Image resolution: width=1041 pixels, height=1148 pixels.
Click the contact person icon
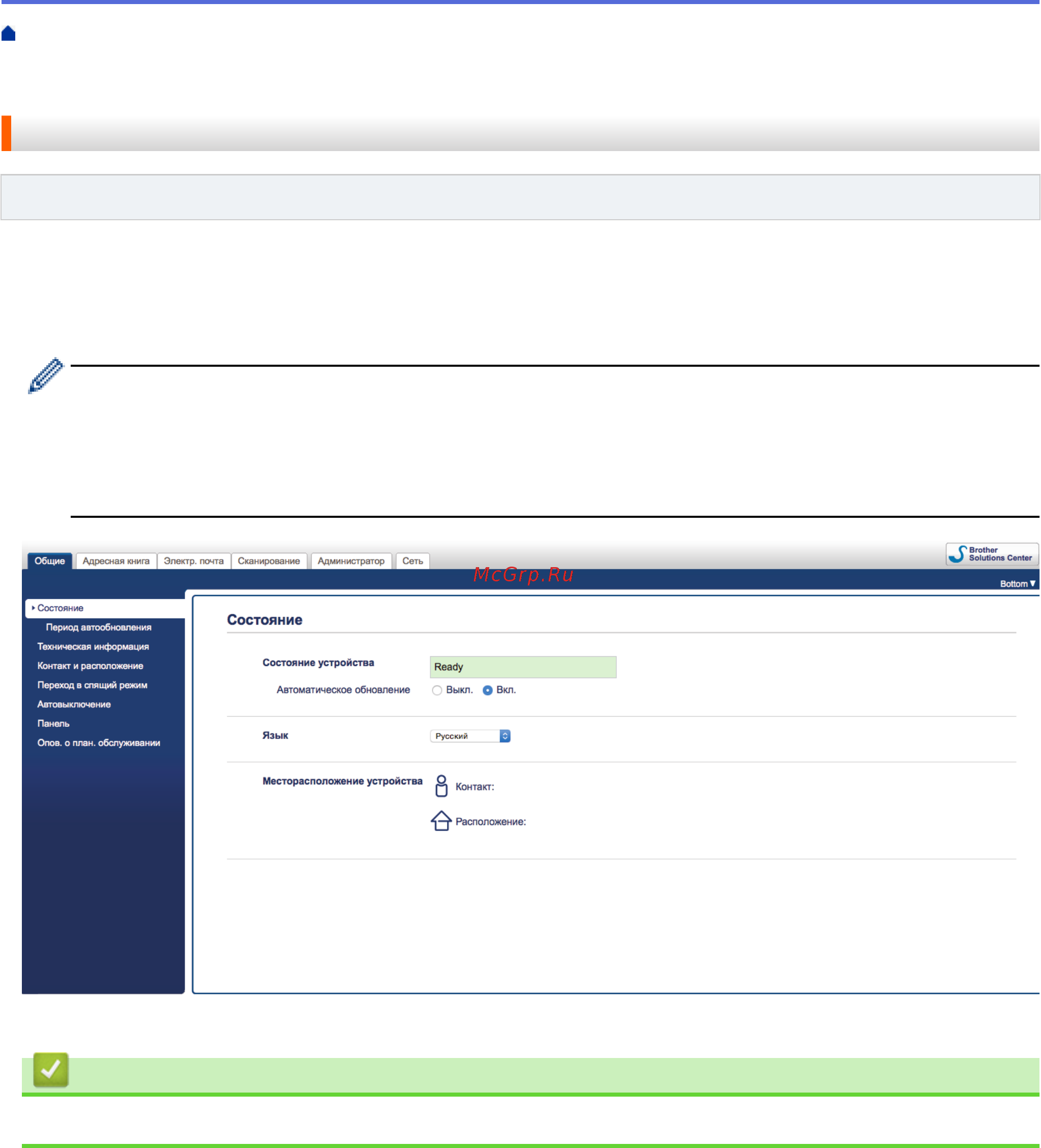click(441, 786)
